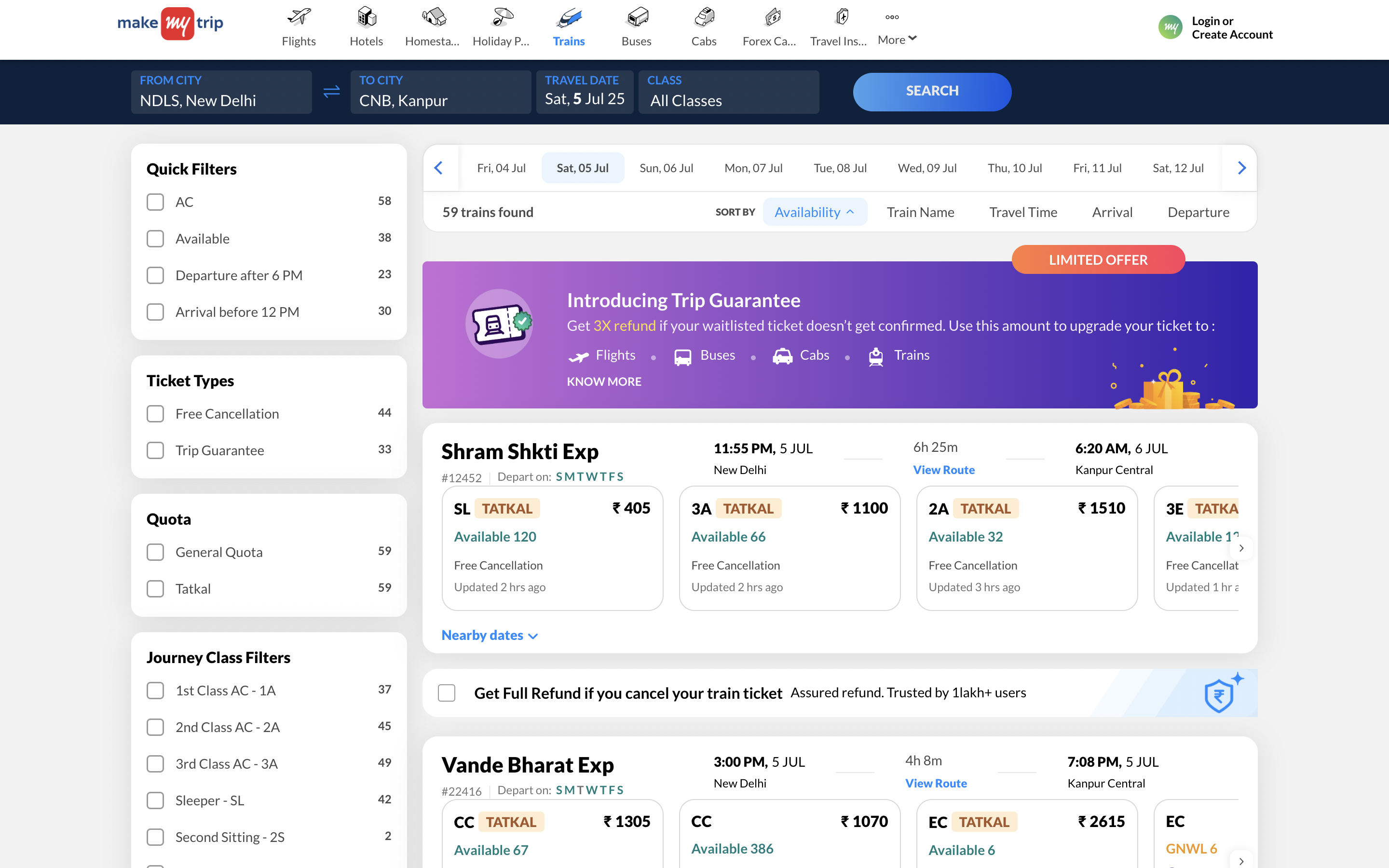Select the Trains icon in navigation
The width and height of the screenshot is (1389, 868).
click(569, 17)
